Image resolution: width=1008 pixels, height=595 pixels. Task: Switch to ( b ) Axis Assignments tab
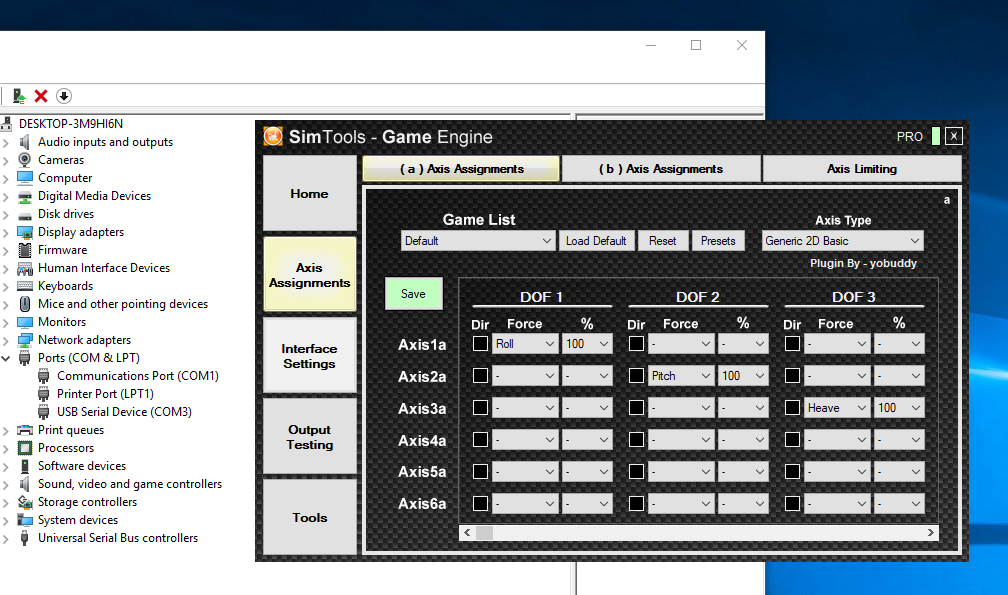(661, 169)
